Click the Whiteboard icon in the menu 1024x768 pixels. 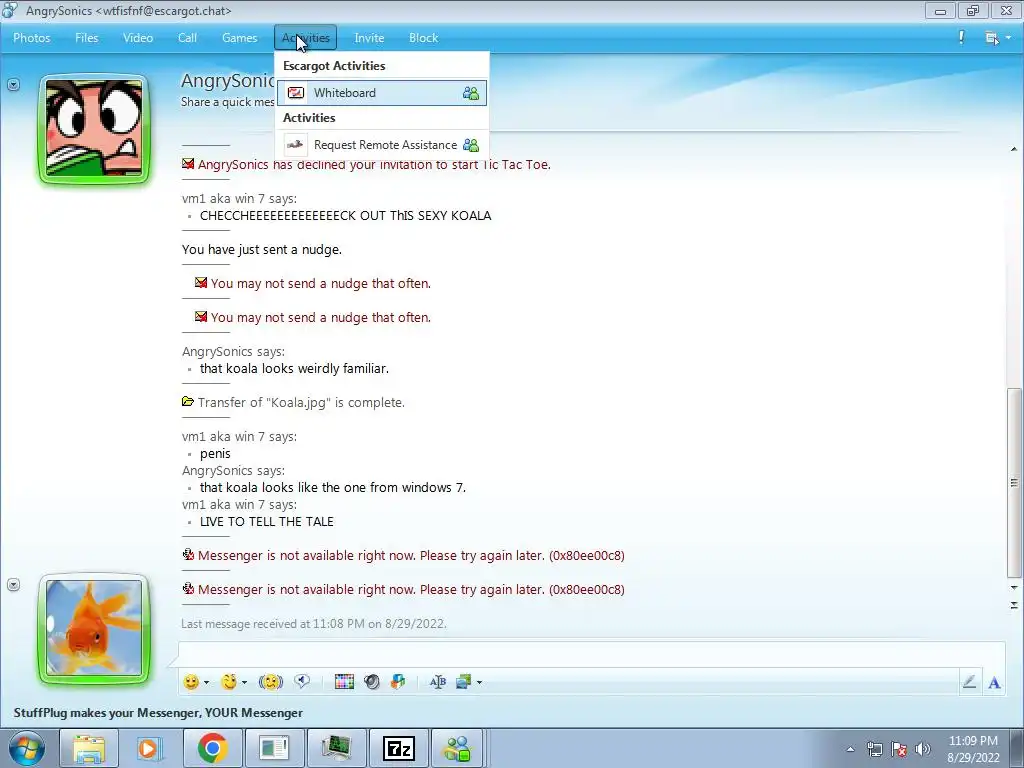click(296, 93)
